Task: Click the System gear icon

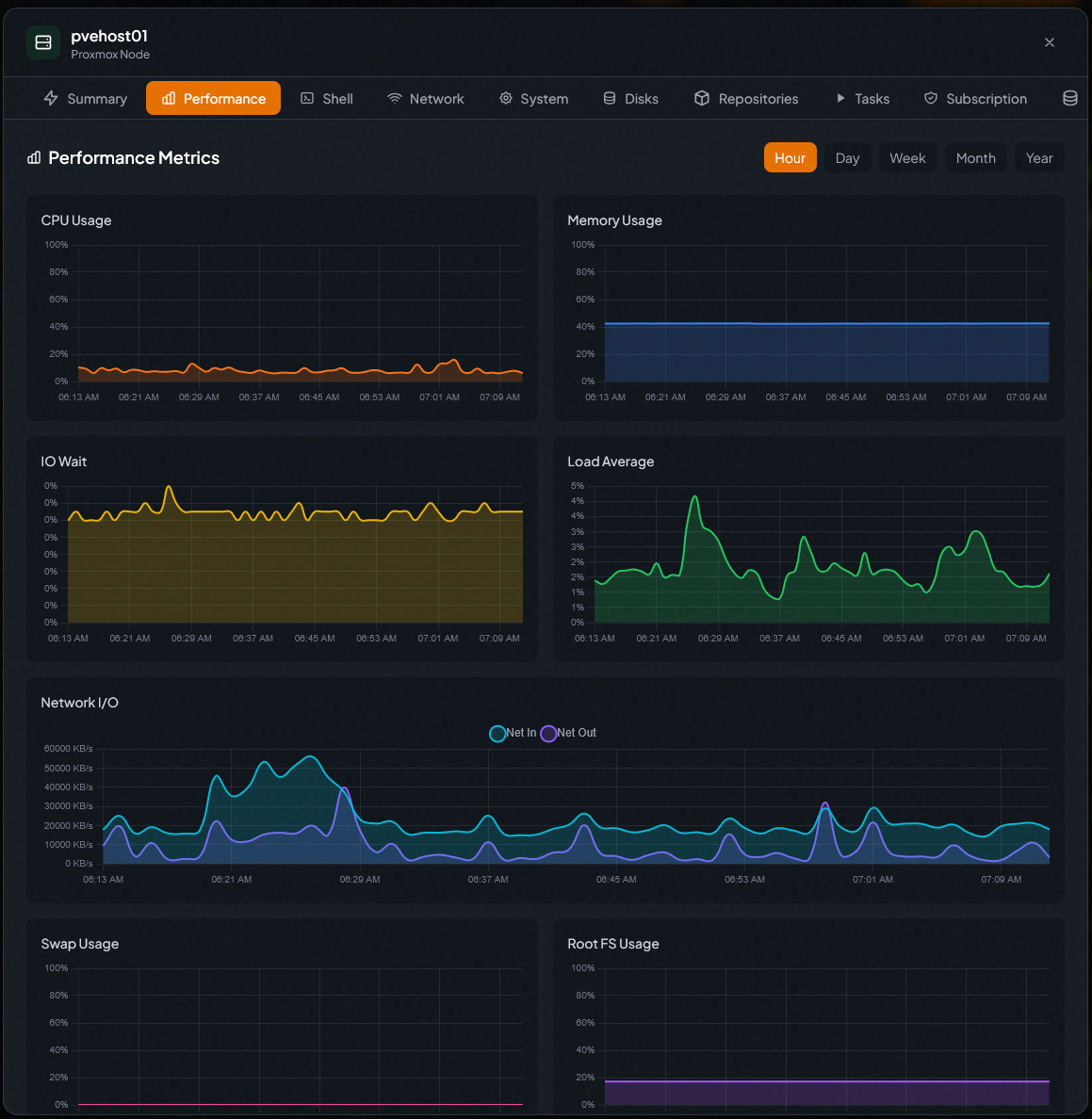Action: click(x=506, y=98)
